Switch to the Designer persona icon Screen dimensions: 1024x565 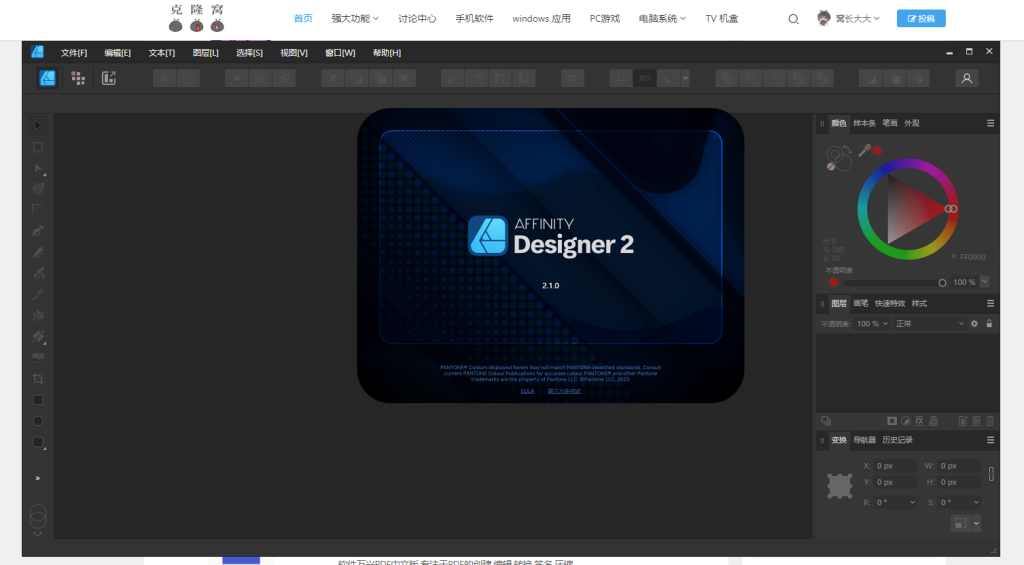click(x=47, y=78)
